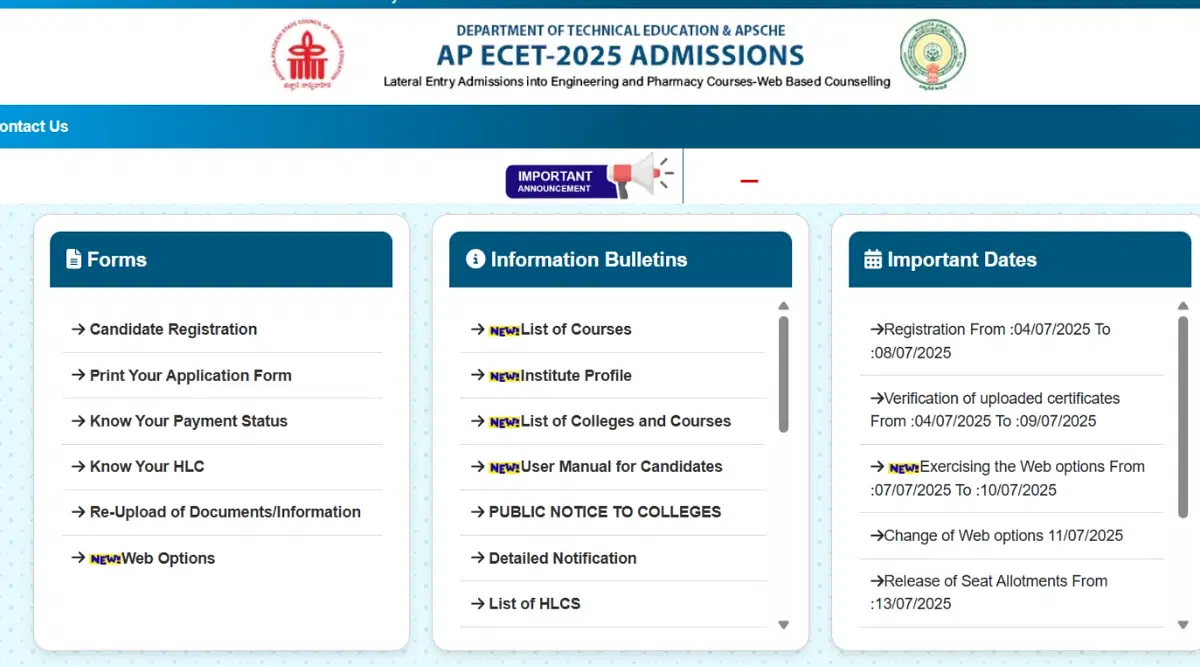Viewport: 1200px width, 667px height.
Task: Click the Information Bulletins panel header
Action: point(620,260)
